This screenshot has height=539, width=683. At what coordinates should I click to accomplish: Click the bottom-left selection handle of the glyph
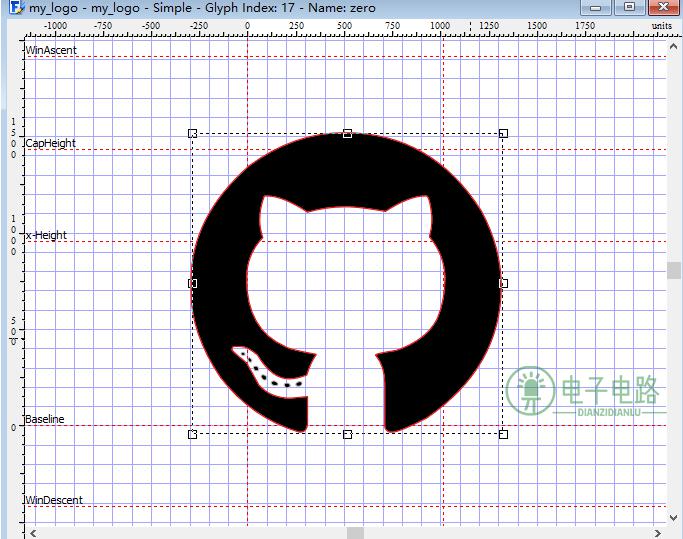(x=193, y=434)
